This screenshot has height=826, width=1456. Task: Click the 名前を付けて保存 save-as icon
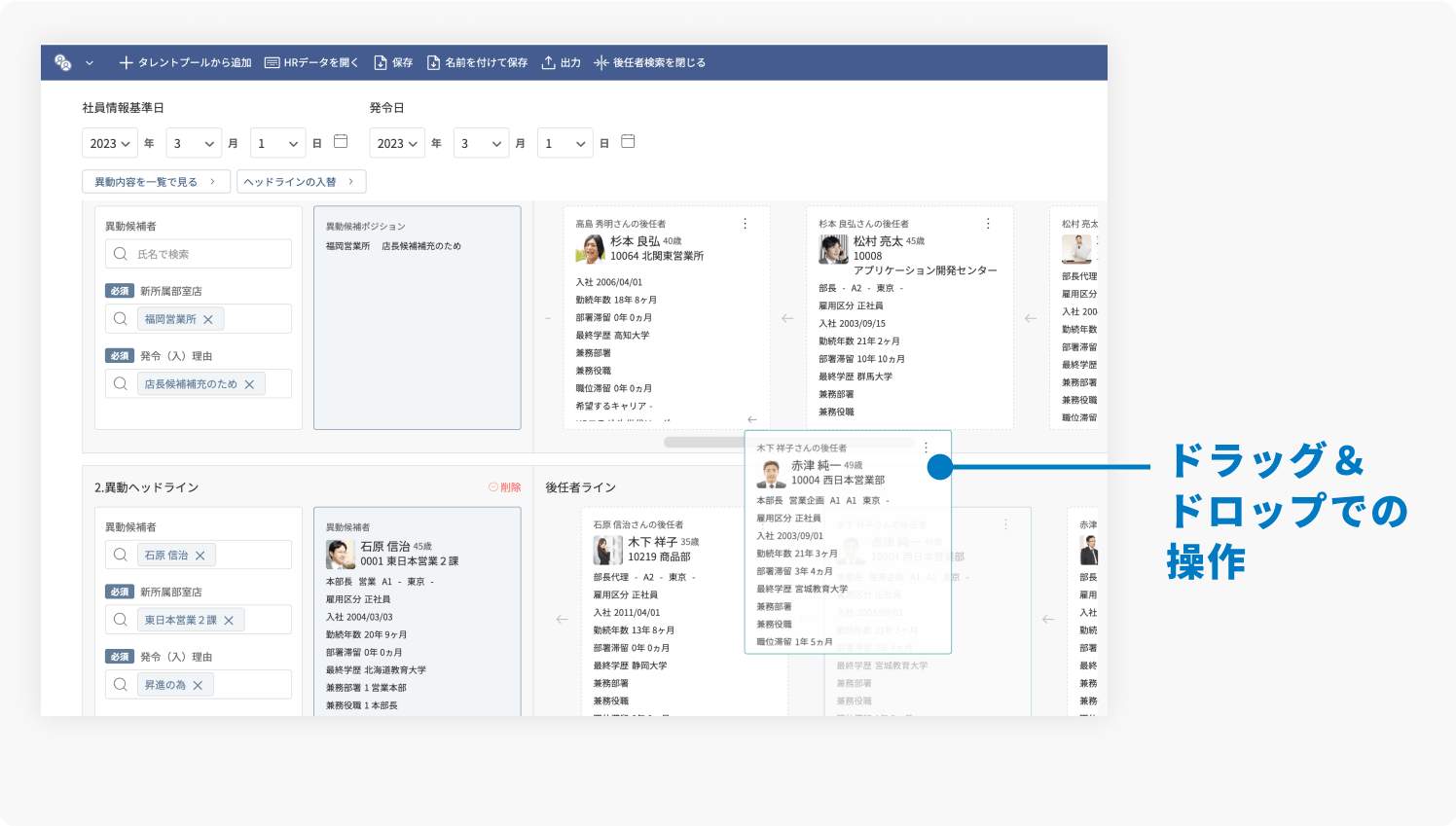[432, 62]
